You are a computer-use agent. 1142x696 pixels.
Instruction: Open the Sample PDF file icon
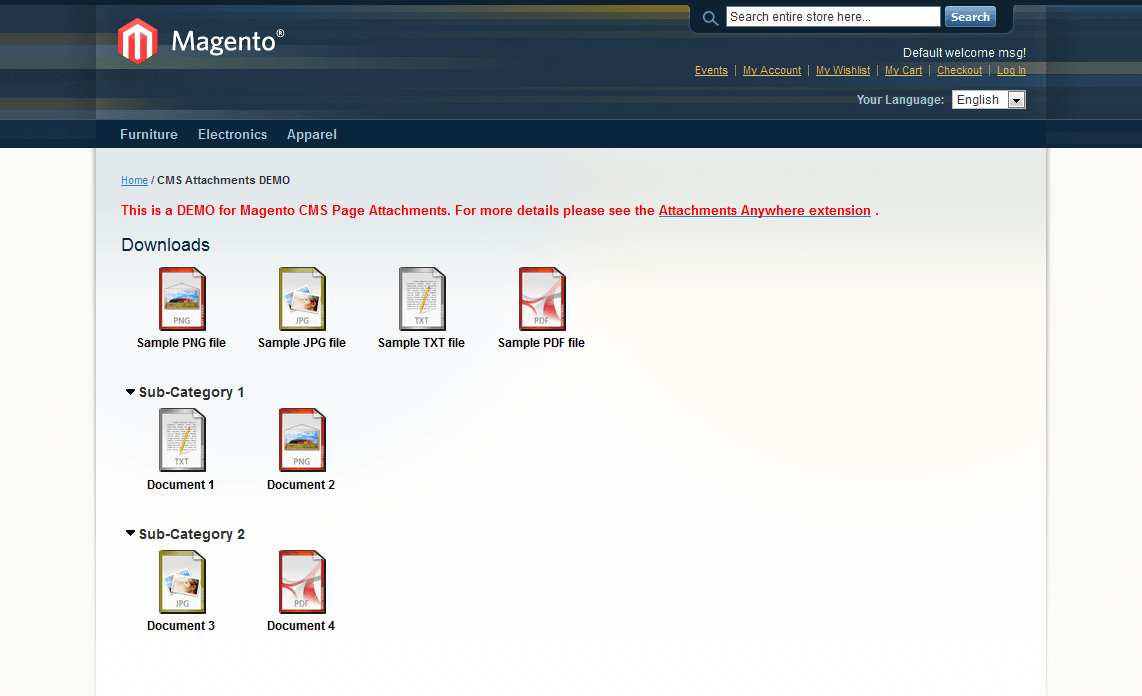coord(542,299)
